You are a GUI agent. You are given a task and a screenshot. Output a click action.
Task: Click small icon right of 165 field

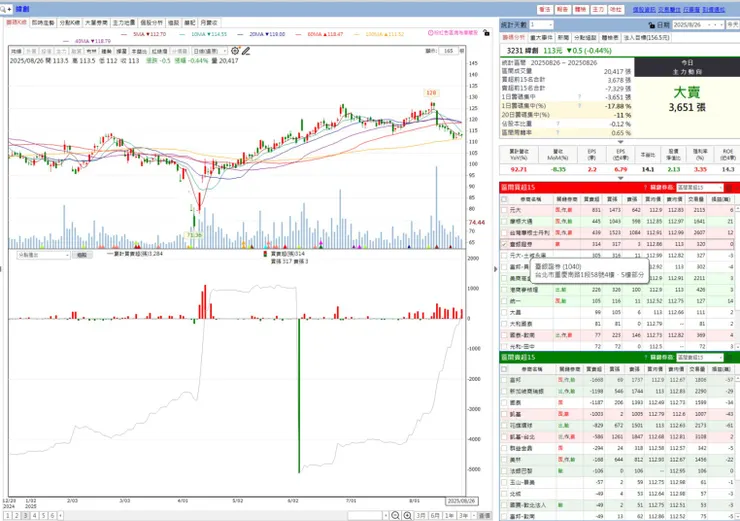[x=462, y=50]
